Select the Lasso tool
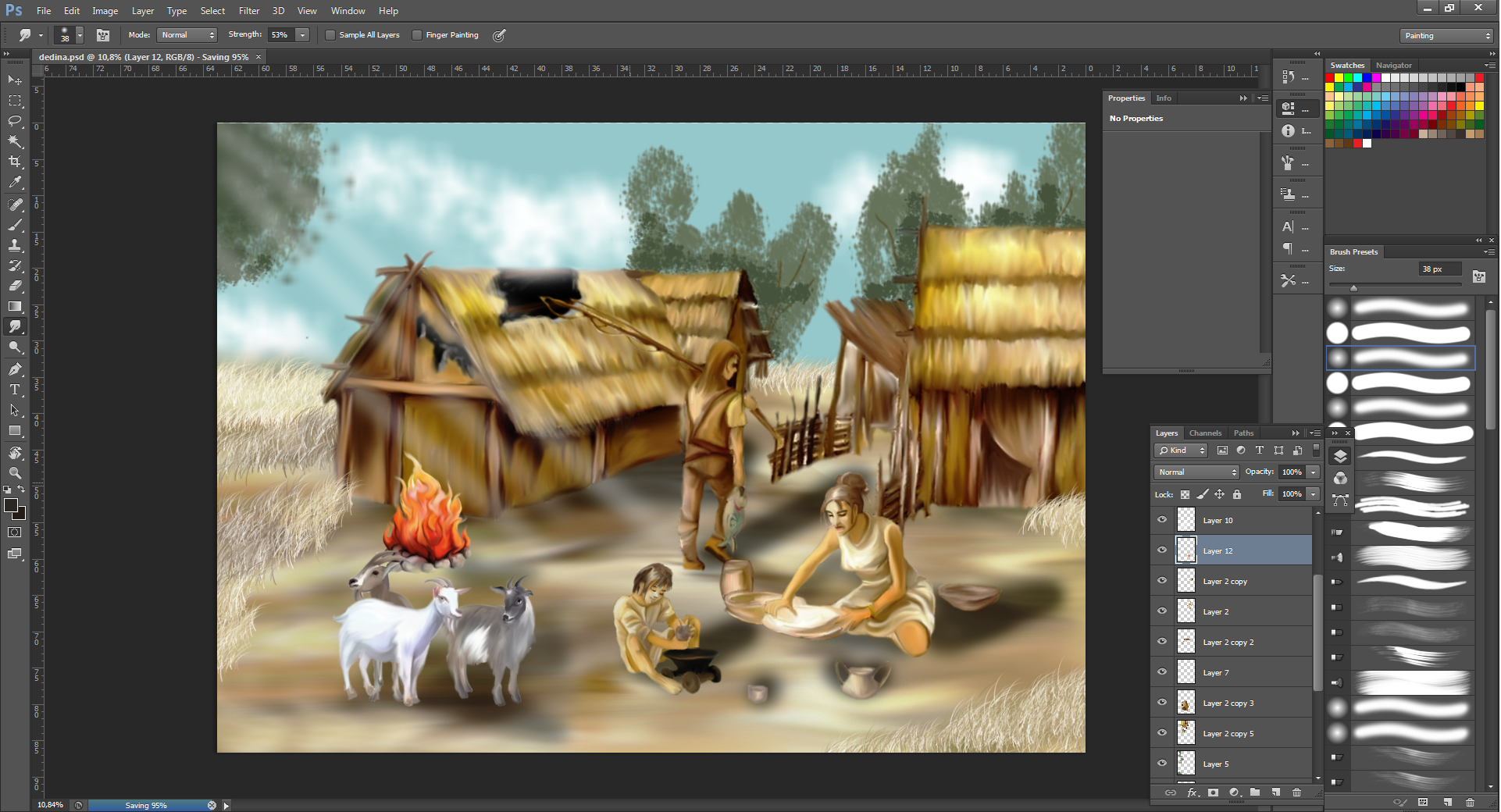Image resolution: width=1501 pixels, height=812 pixels. tap(15, 121)
